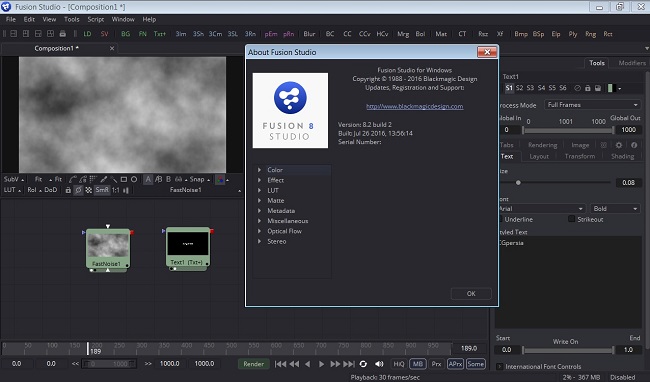Viewport: 650px width, 382px height.
Task: Add a Txt+ text tool
Action: (160, 34)
